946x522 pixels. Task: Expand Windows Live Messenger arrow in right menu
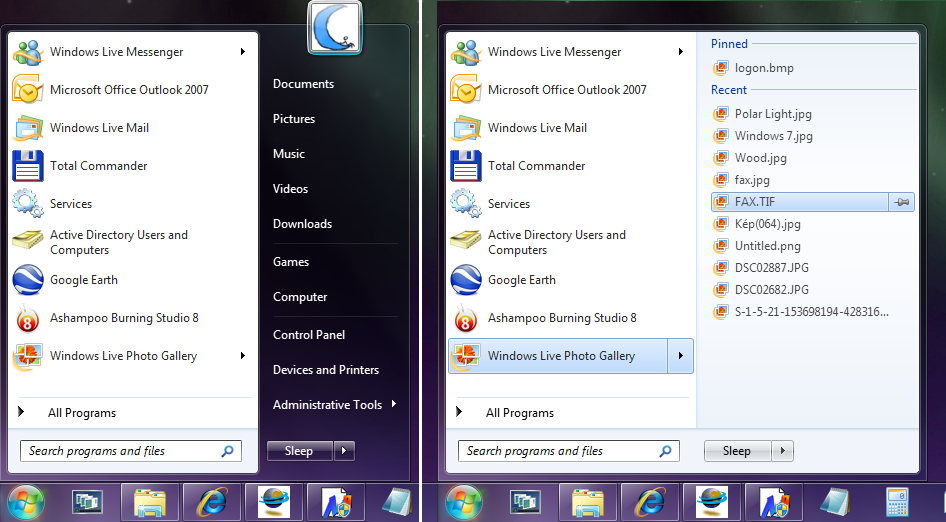click(681, 52)
